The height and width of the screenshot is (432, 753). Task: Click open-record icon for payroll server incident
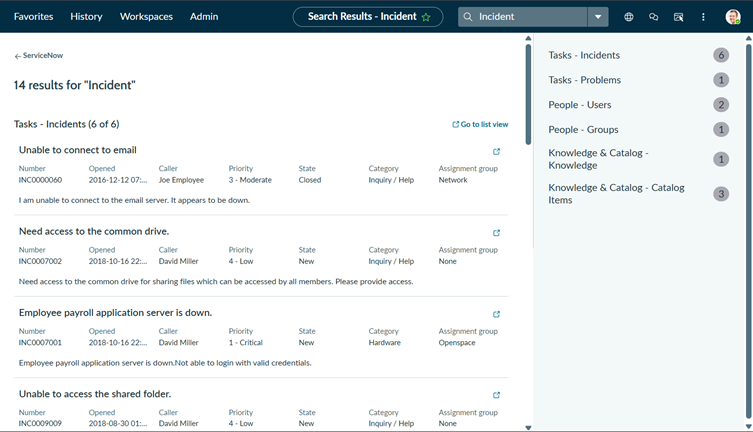[x=497, y=314]
